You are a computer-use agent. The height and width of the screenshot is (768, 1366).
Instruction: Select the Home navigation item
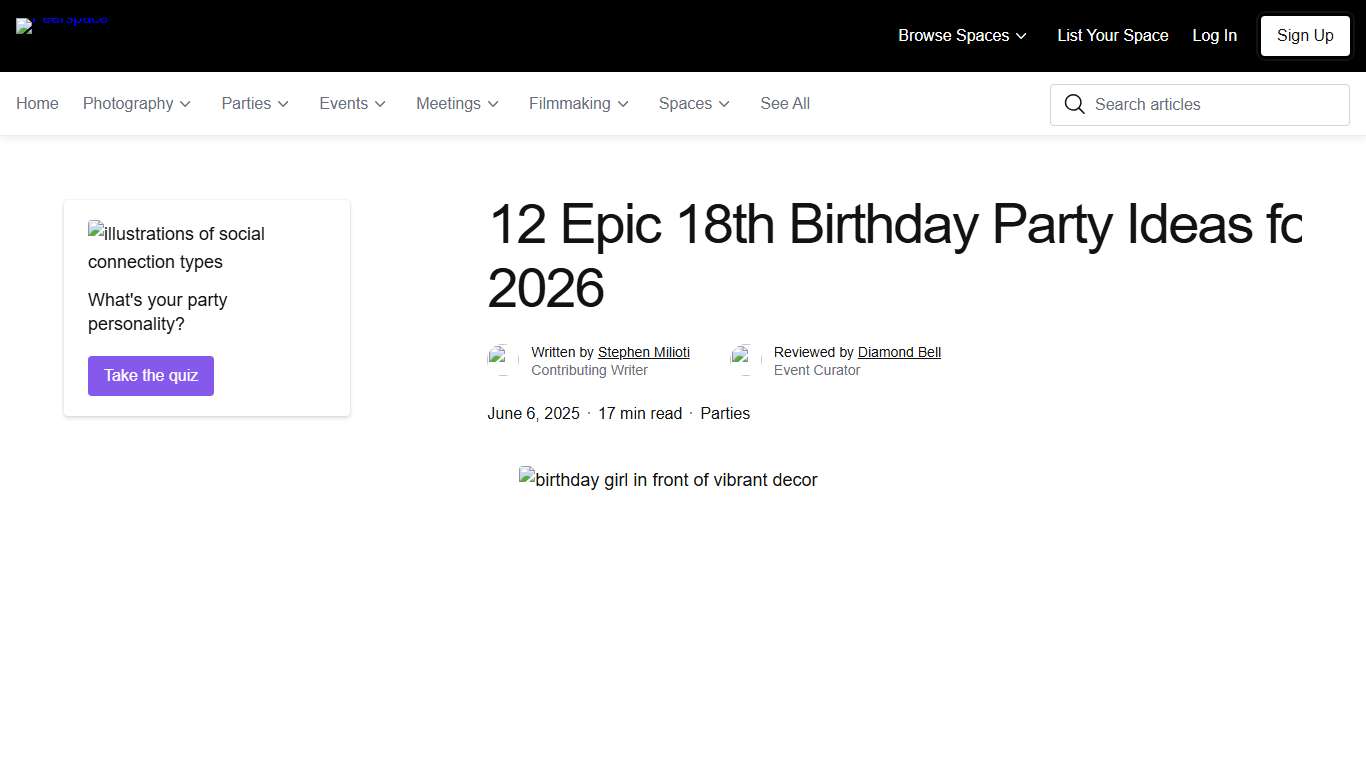(37, 103)
